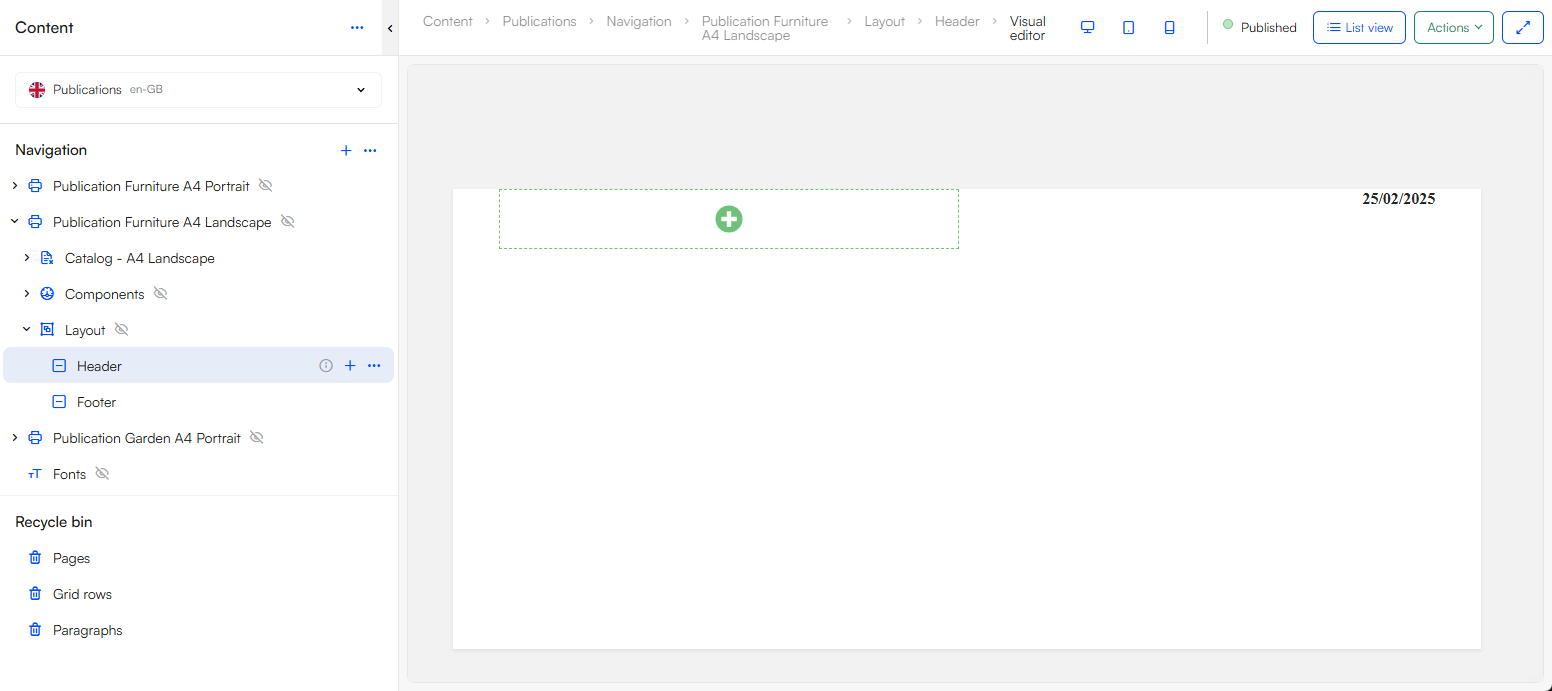Switch to List view
Viewport: 1552px width, 691px height.
1359,27
